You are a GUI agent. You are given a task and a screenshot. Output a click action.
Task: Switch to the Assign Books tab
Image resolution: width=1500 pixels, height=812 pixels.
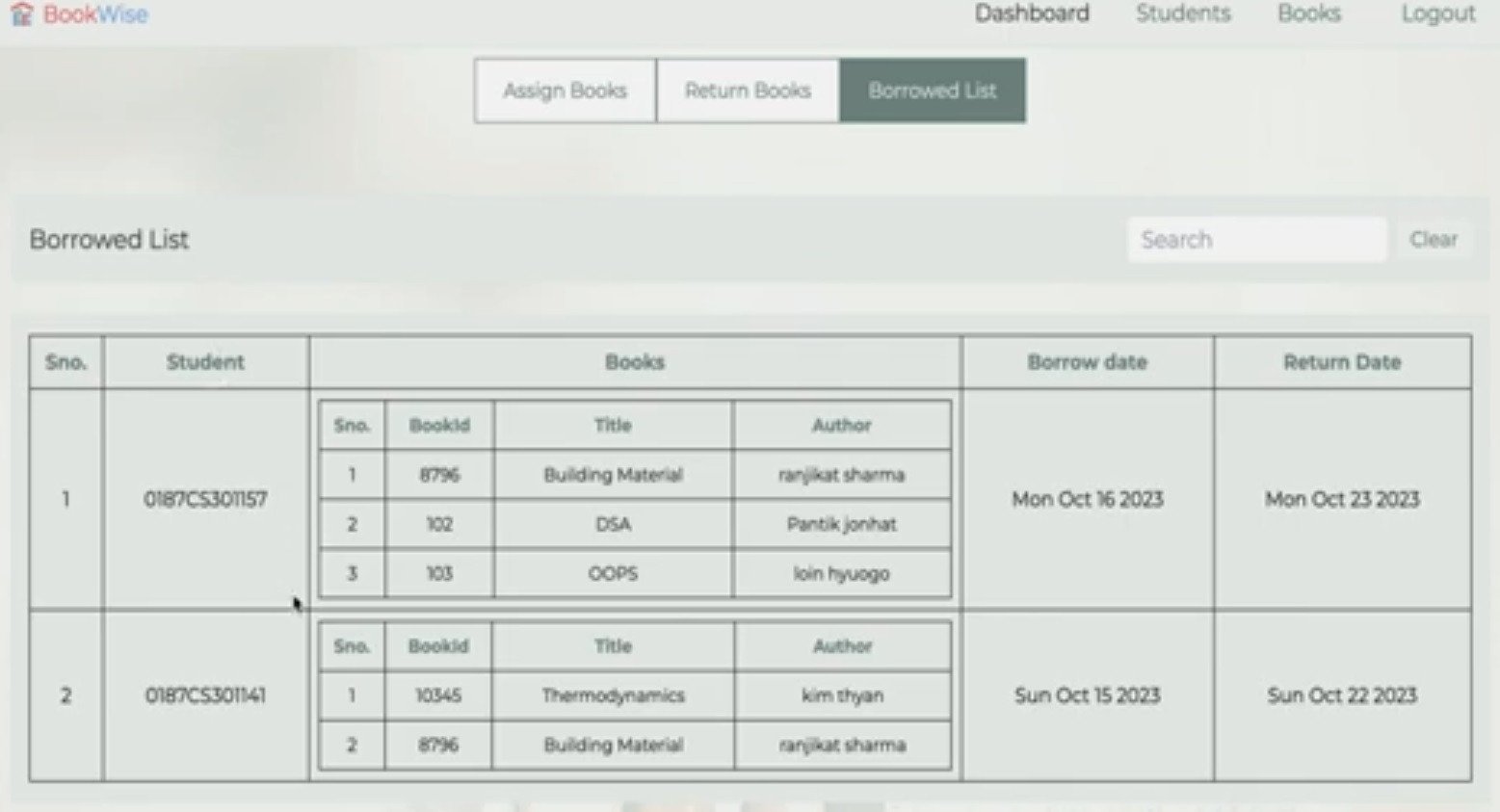click(x=565, y=91)
